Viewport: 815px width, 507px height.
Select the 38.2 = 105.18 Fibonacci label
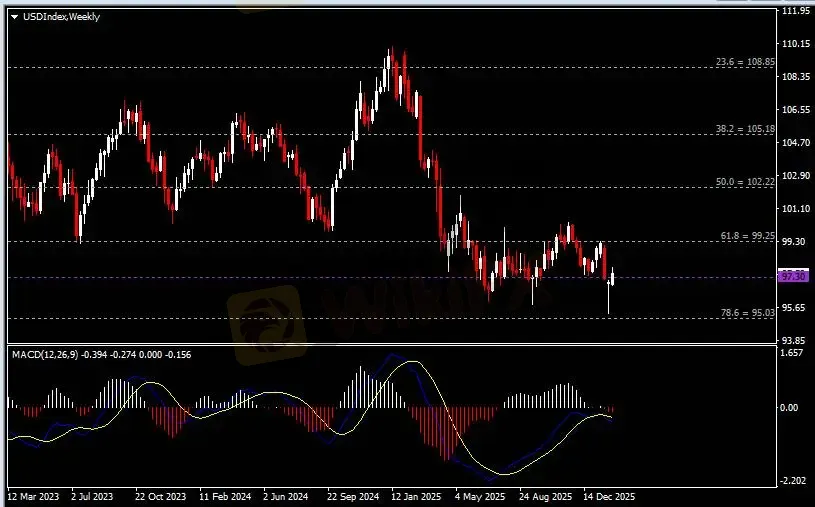click(745, 128)
